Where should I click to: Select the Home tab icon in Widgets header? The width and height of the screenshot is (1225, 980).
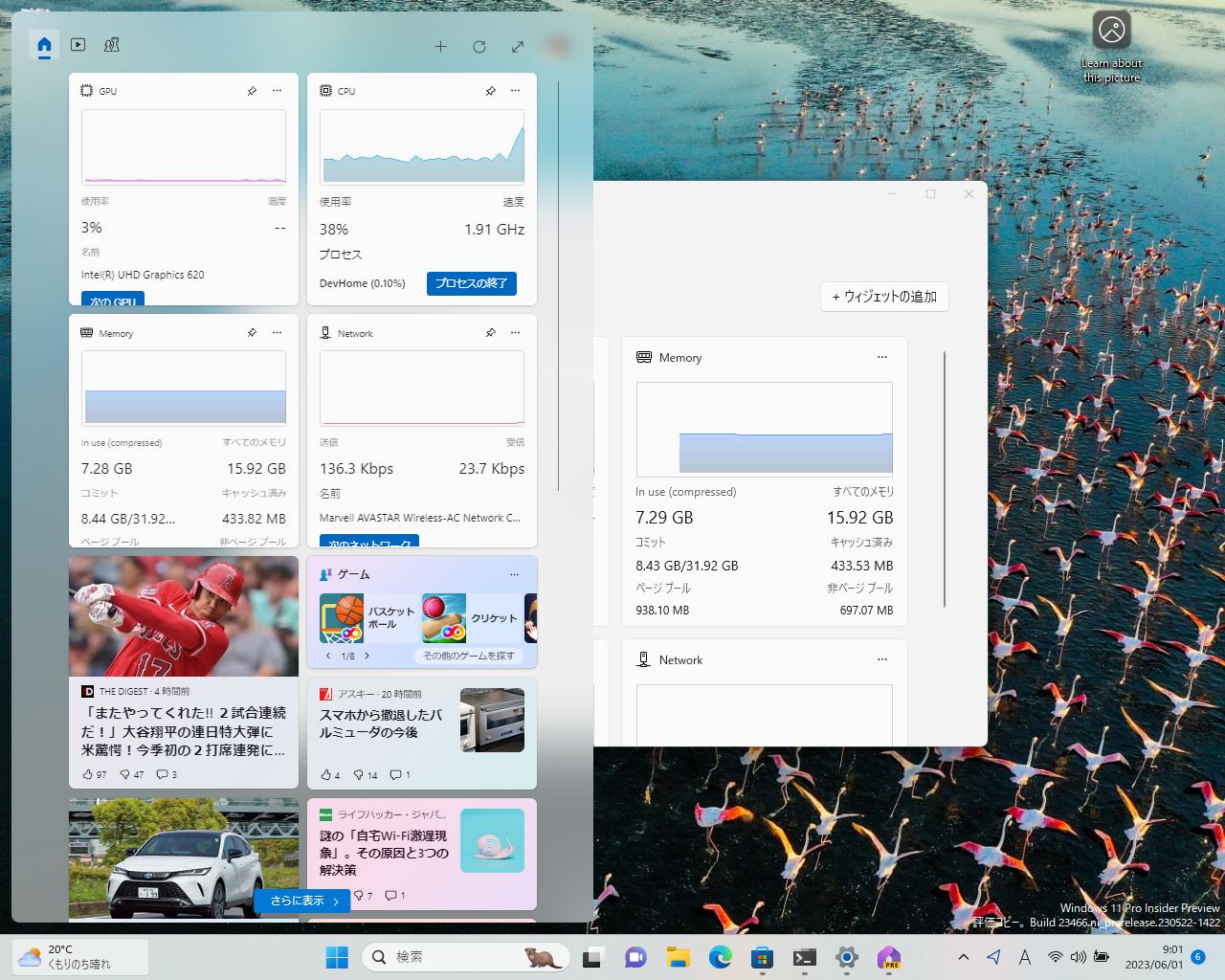[x=44, y=45]
